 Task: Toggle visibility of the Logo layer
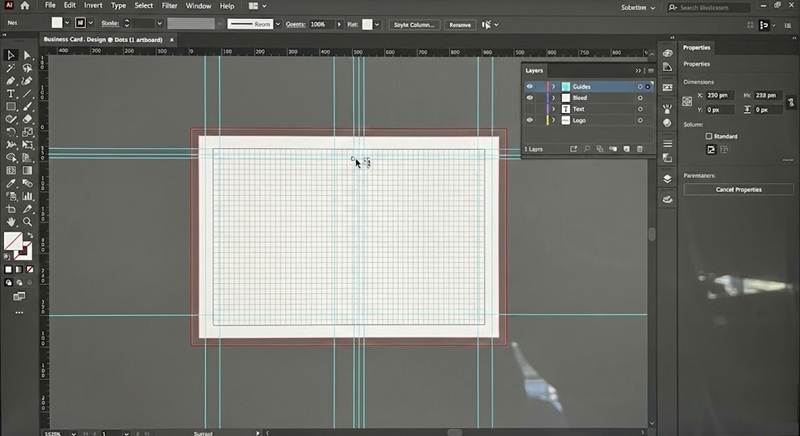pyautogui.click(x=530, y=120)
